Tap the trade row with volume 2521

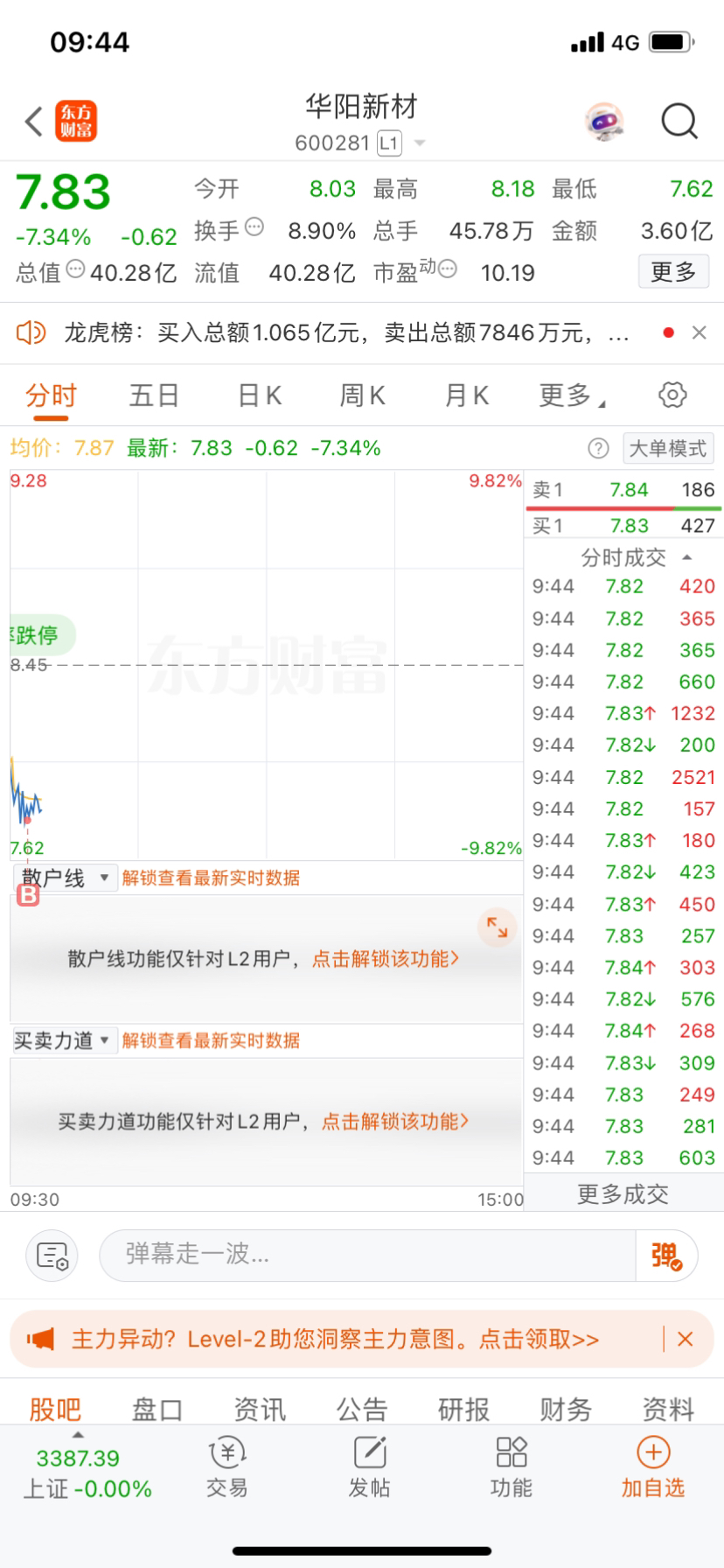tap(623, 777)
